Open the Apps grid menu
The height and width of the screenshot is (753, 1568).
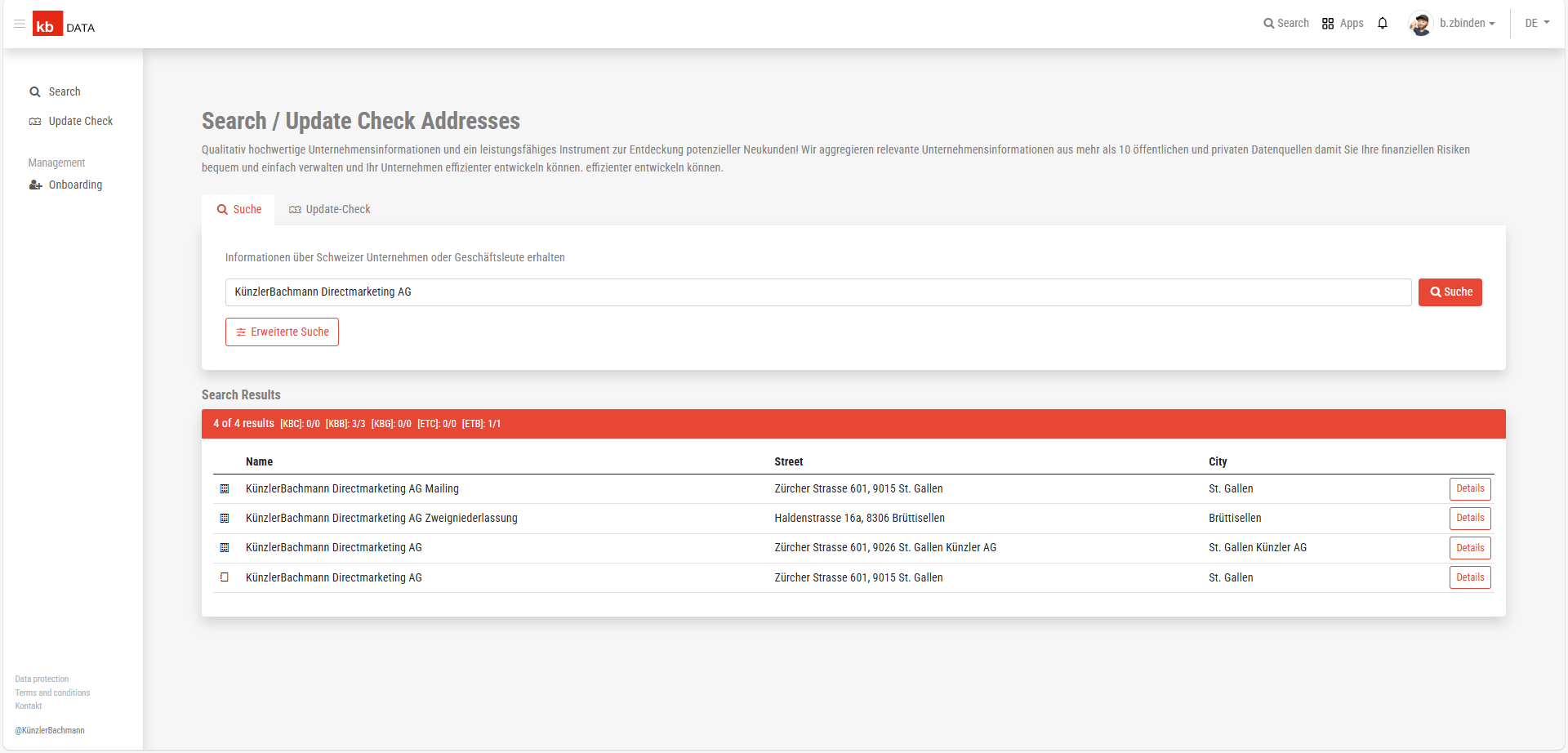click(x=1343, y=23)
